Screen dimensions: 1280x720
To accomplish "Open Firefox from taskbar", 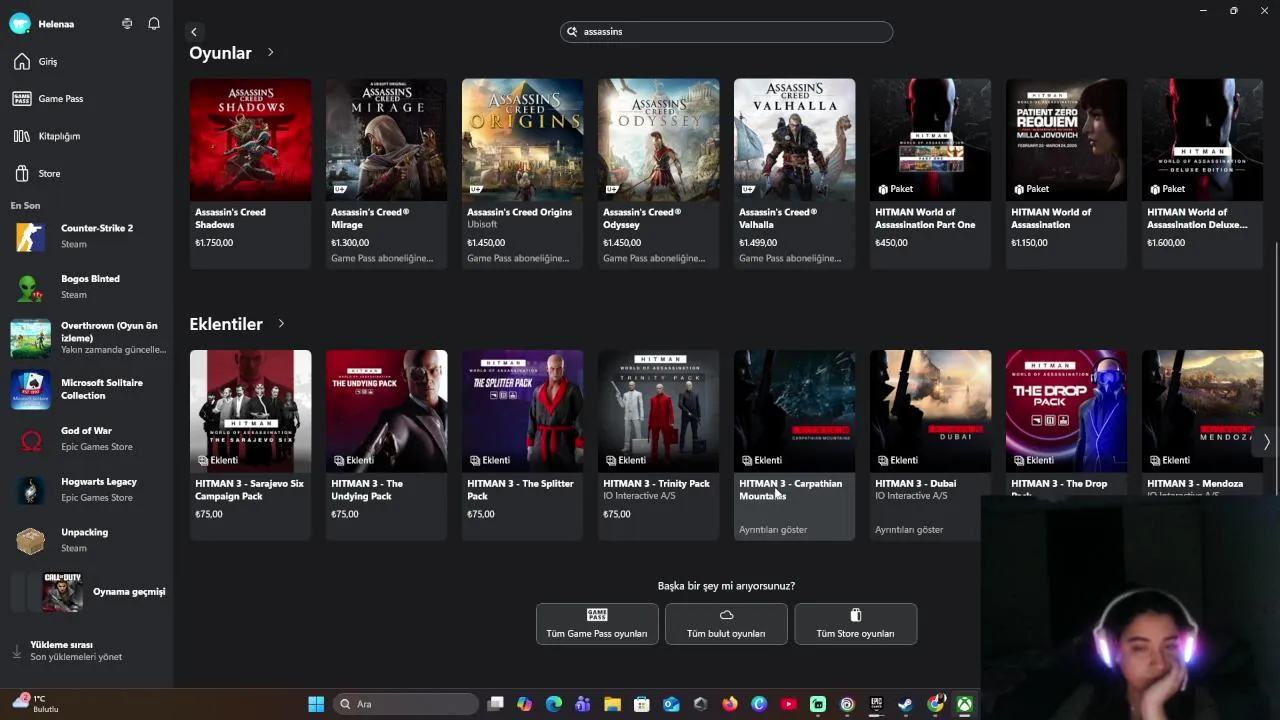I will coord(730,704).
